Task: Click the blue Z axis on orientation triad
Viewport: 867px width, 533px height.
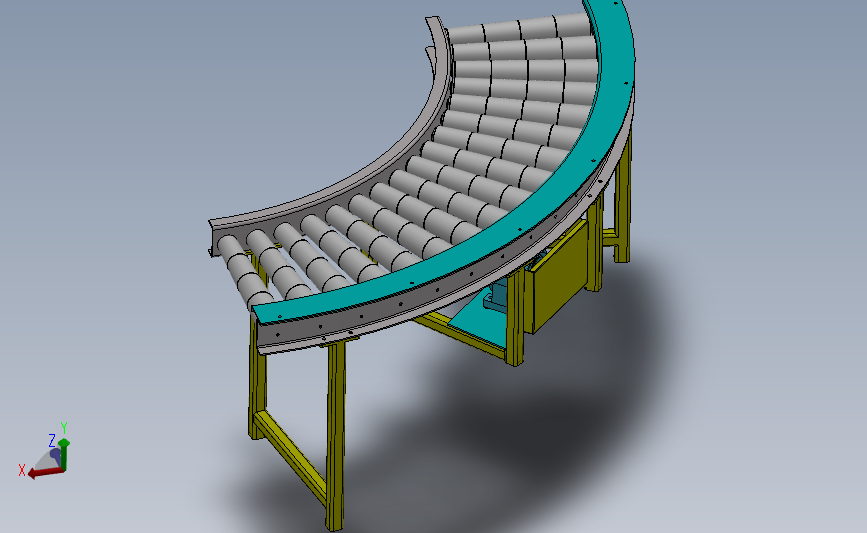Action: click(x=55, y=455)
